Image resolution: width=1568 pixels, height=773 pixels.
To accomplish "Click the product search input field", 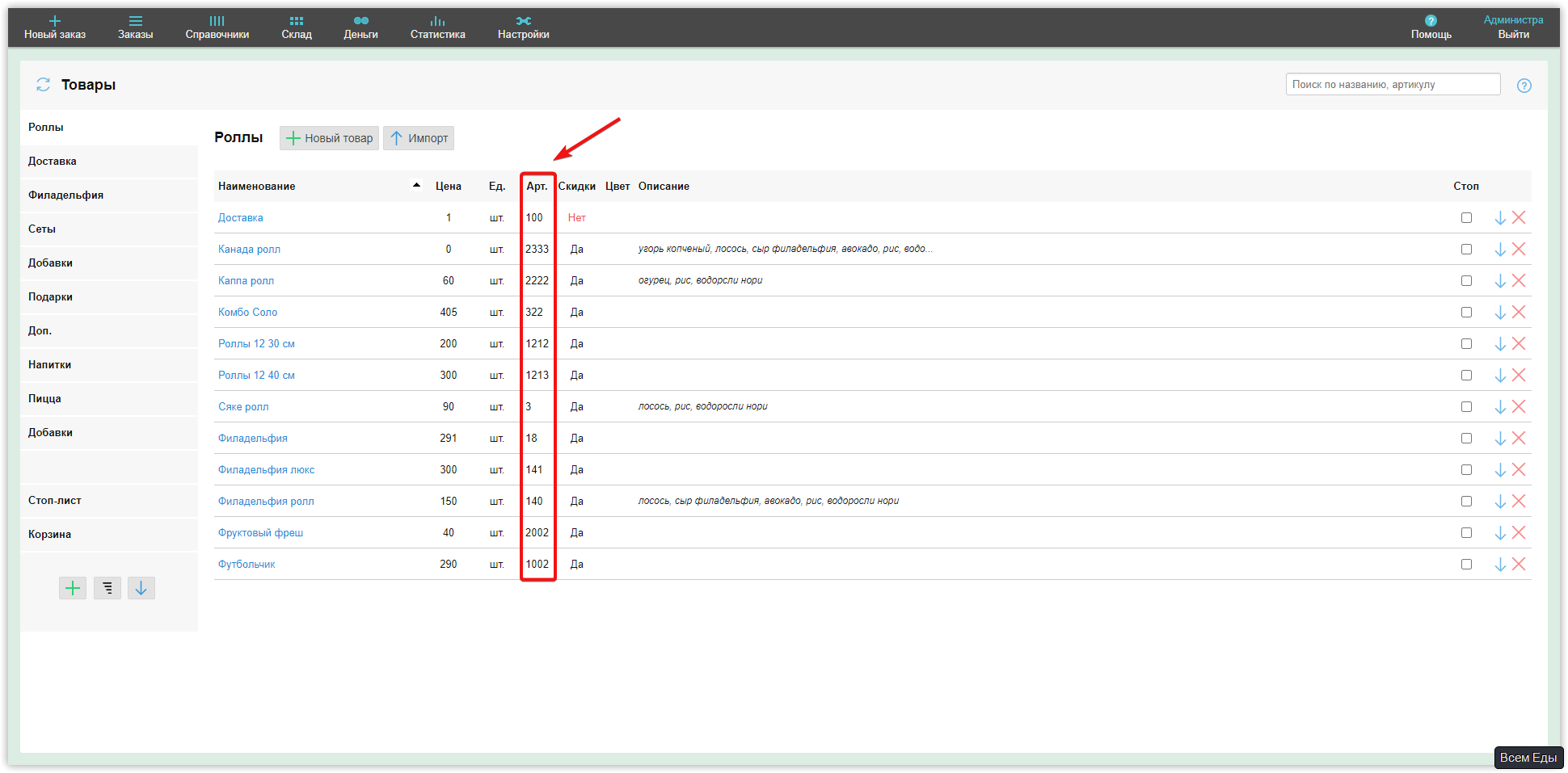I will tap(1393, 84).
